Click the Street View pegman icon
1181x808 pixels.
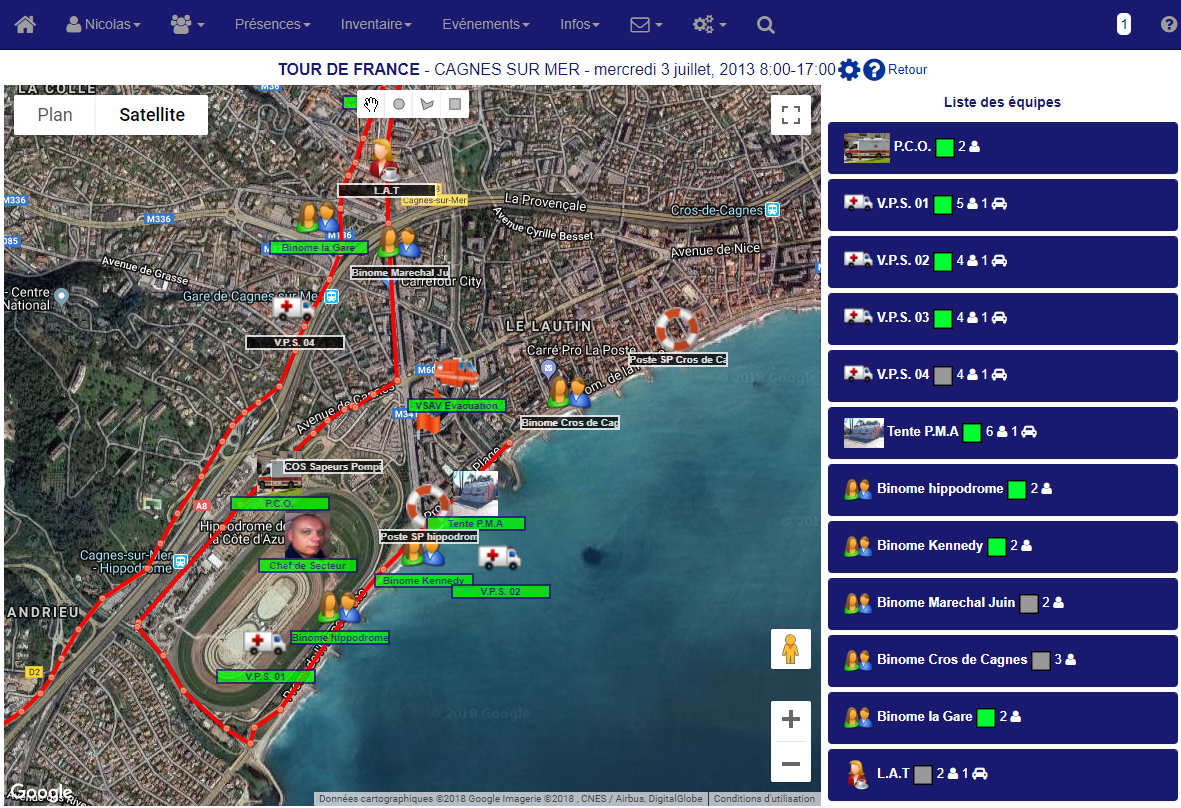[791, 649]
